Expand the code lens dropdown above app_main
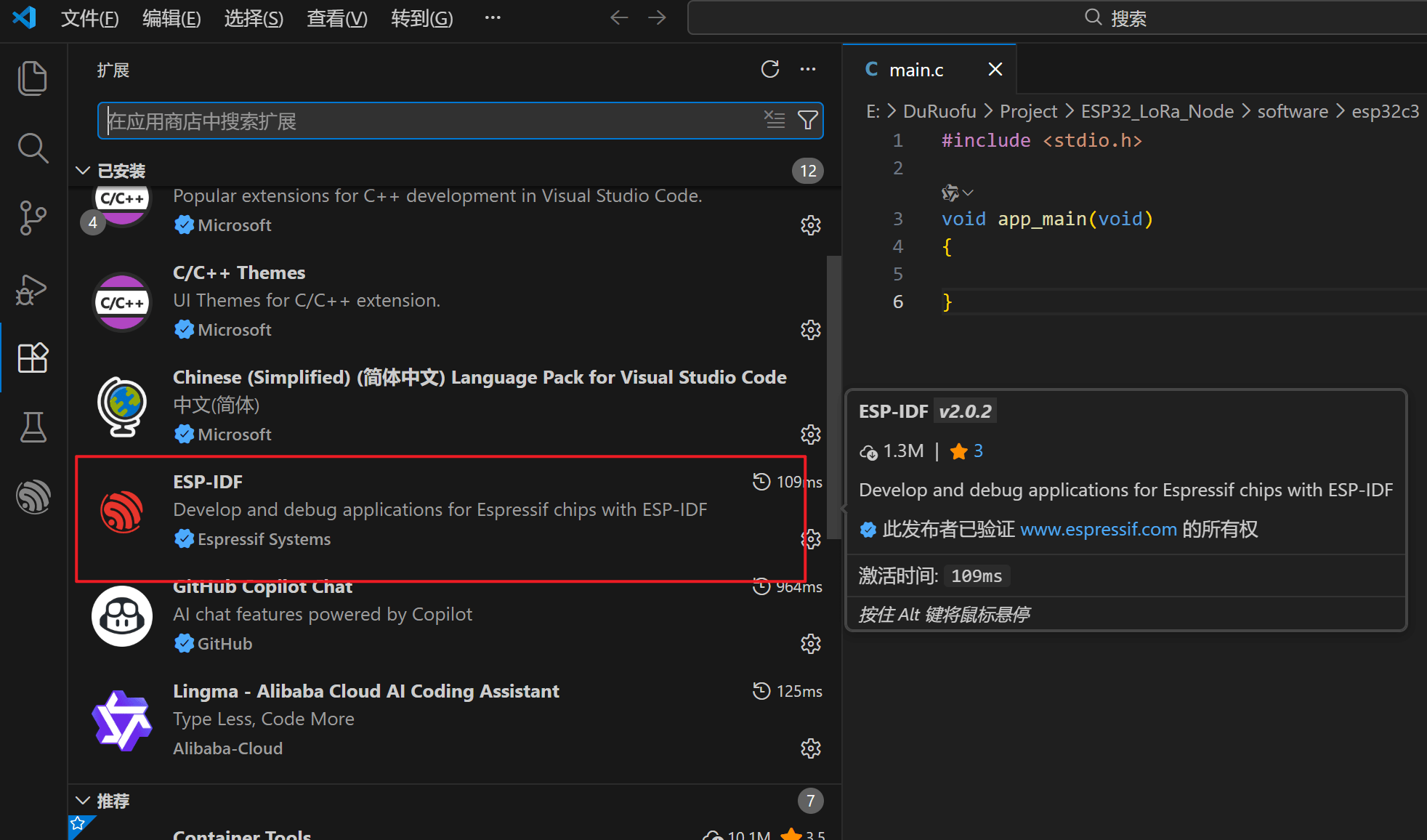Screen dimensions: 1427x840 967,193
